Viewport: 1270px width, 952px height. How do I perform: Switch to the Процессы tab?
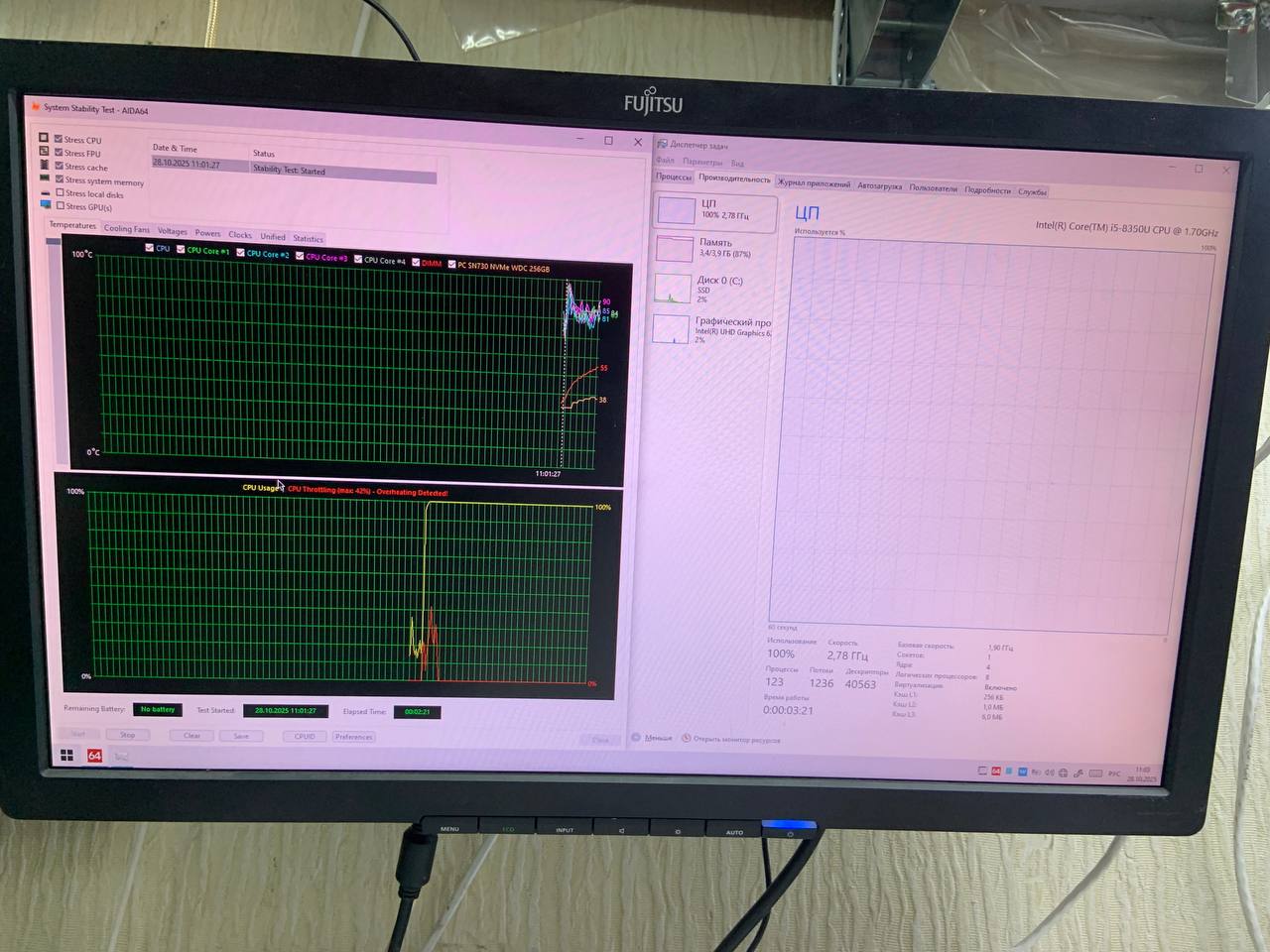pos(674,177)
